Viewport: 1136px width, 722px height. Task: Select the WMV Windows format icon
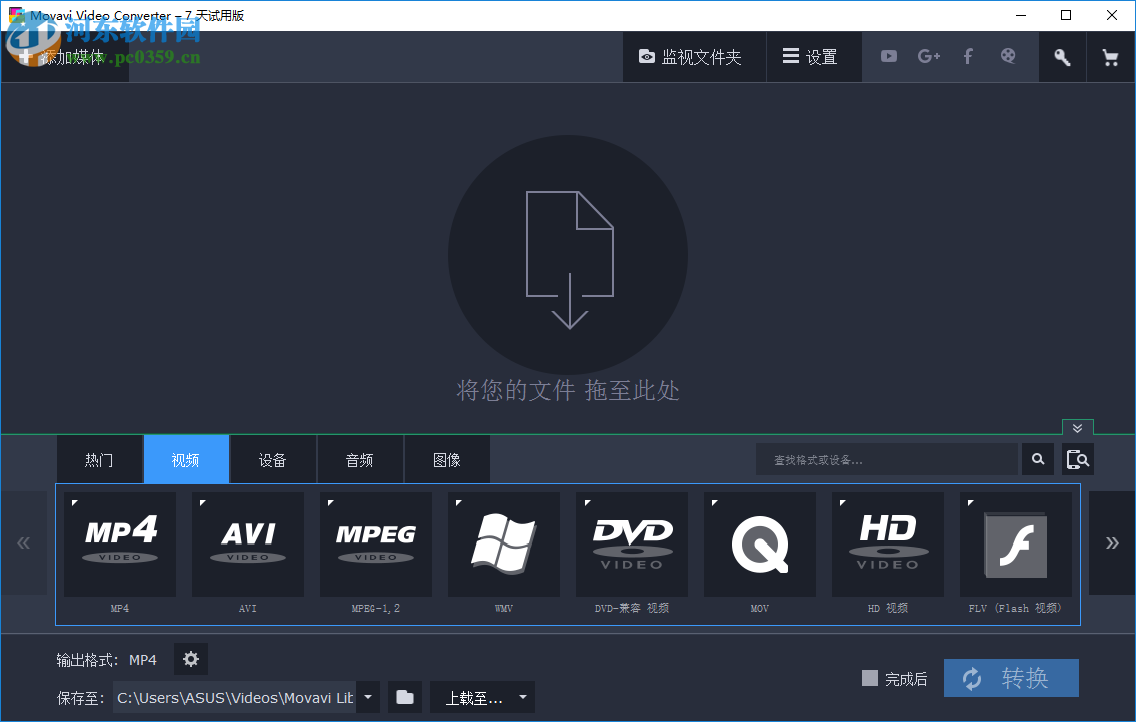(503, 543)
